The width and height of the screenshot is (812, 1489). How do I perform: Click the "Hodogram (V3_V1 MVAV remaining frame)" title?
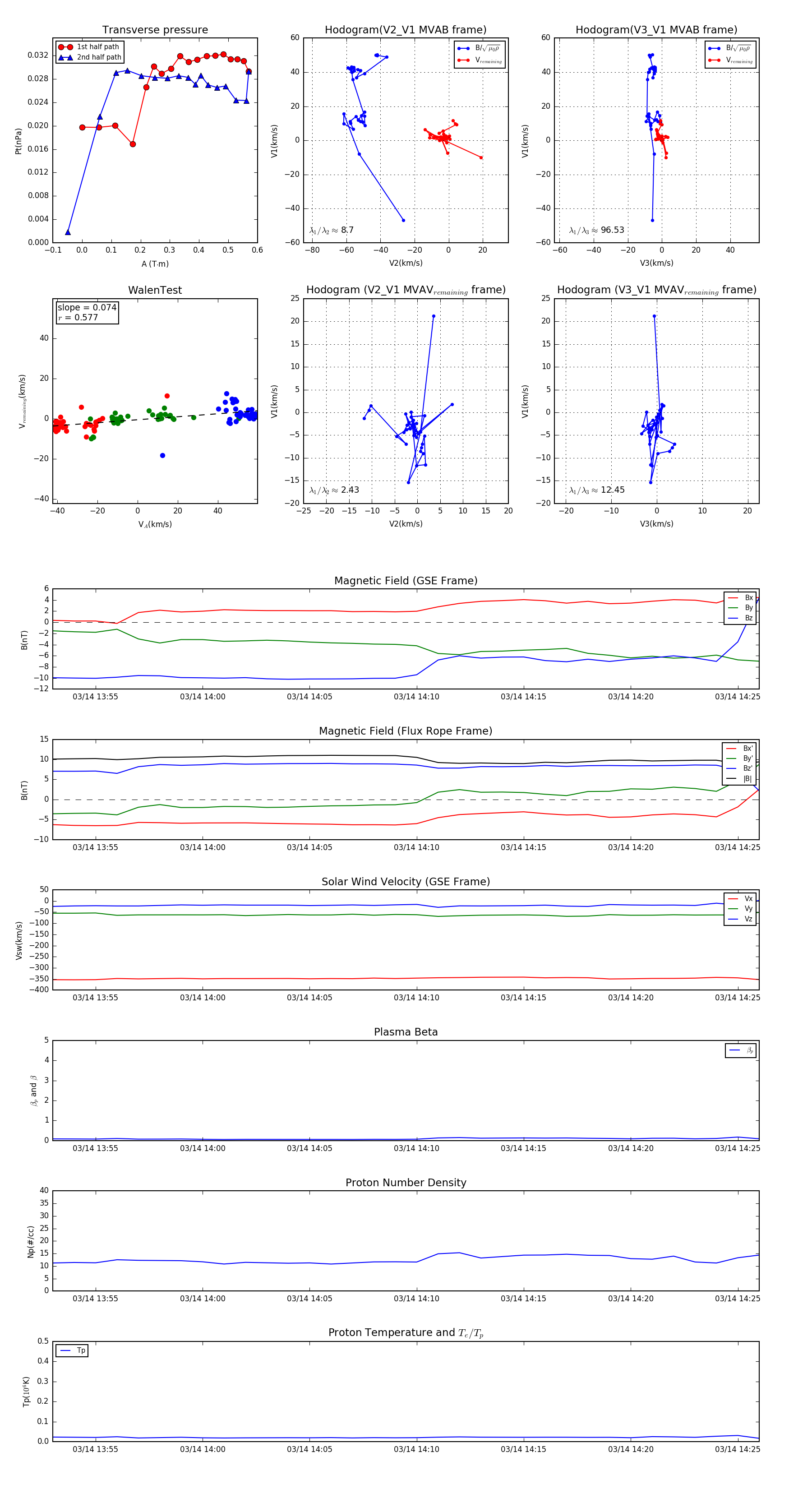[656, 290]
